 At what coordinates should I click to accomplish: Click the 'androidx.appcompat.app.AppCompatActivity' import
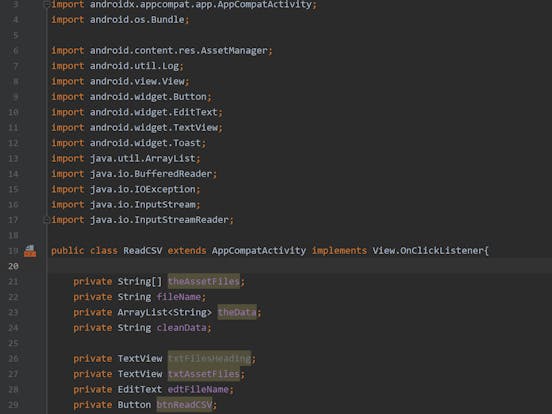click(201, 5)
